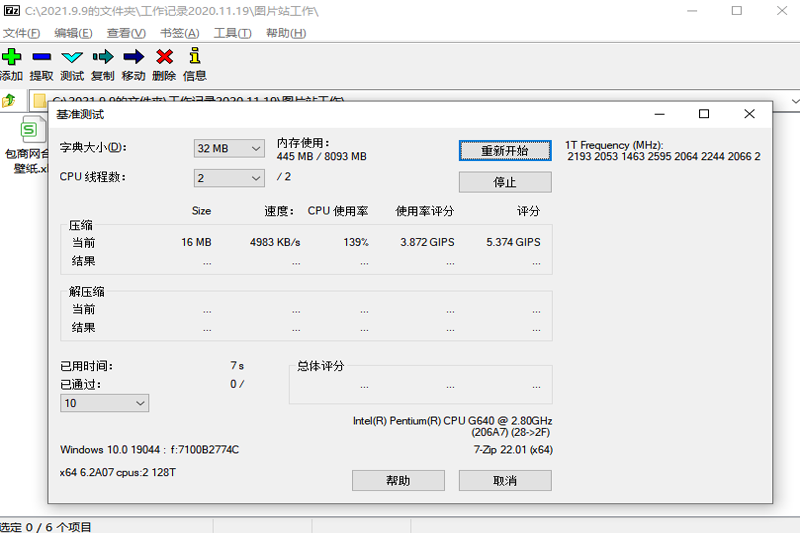The width and height of the screenshot is (800, 533).
Task: Click the 16 MB size value
Action: click(196, 242)
